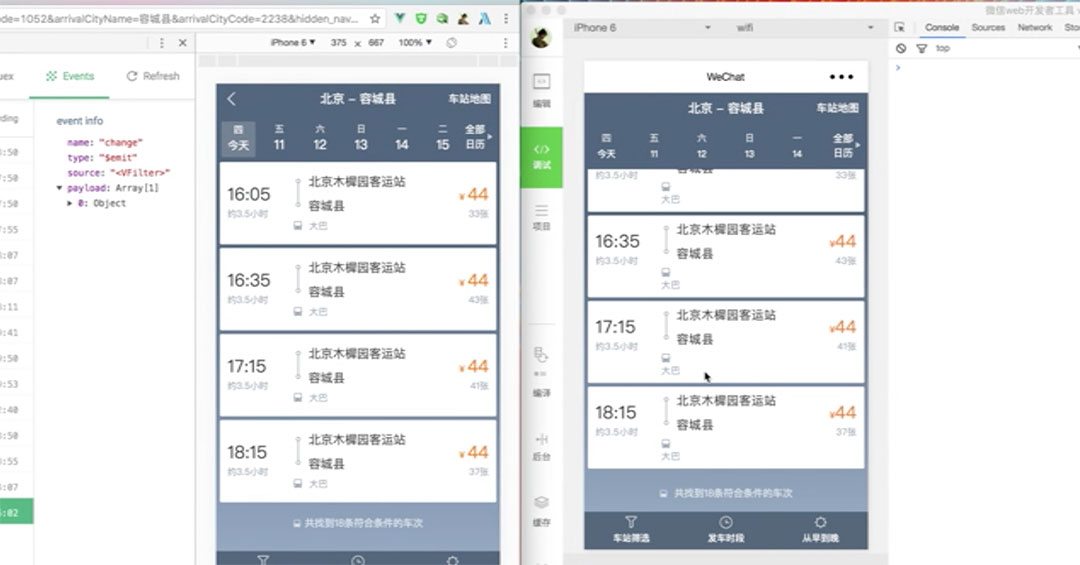
Task: Clear the console with the block icon
Action: 901,48
